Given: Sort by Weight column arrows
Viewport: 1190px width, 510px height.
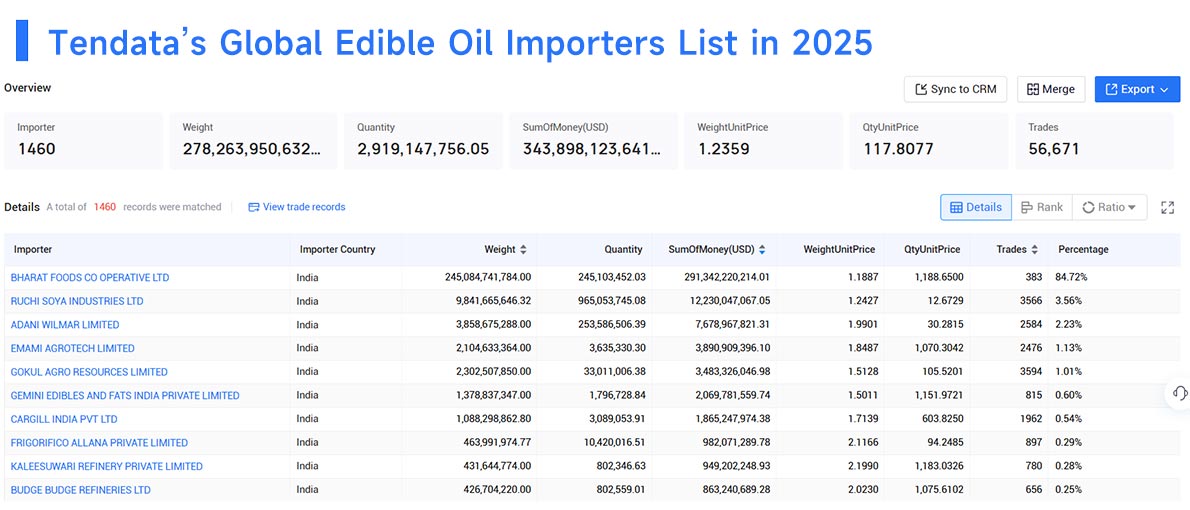Looking at the screenshot, I should point(523,249).
